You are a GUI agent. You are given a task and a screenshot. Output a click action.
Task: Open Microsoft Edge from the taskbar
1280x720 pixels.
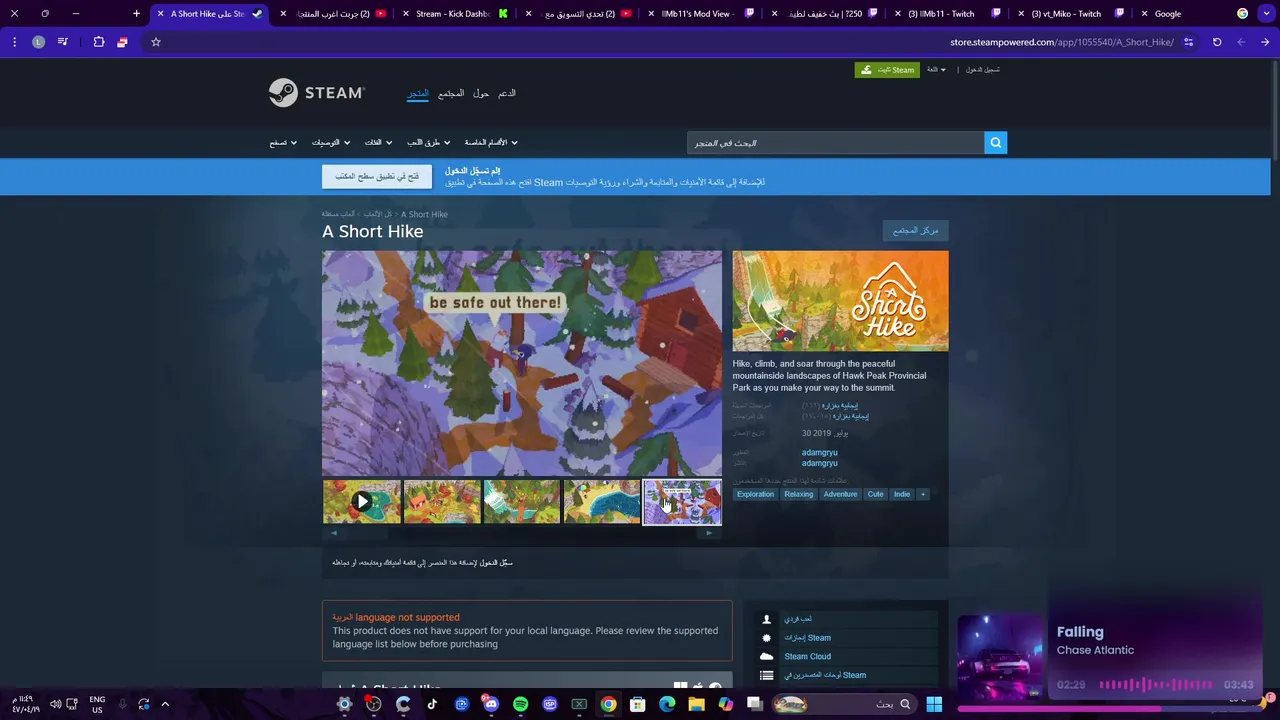667,704
